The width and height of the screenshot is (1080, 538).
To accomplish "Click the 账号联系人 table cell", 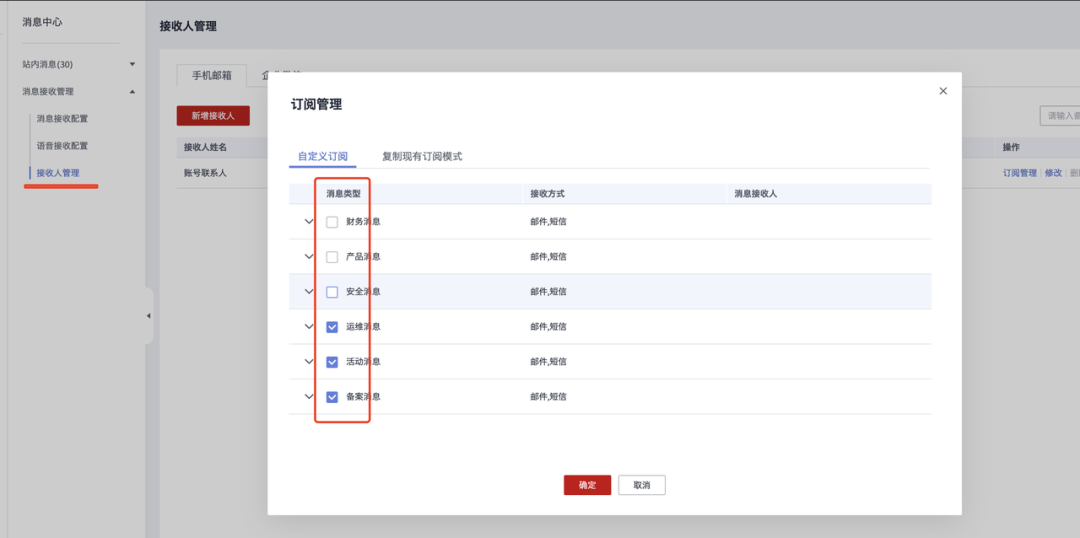I will [205, 173].
